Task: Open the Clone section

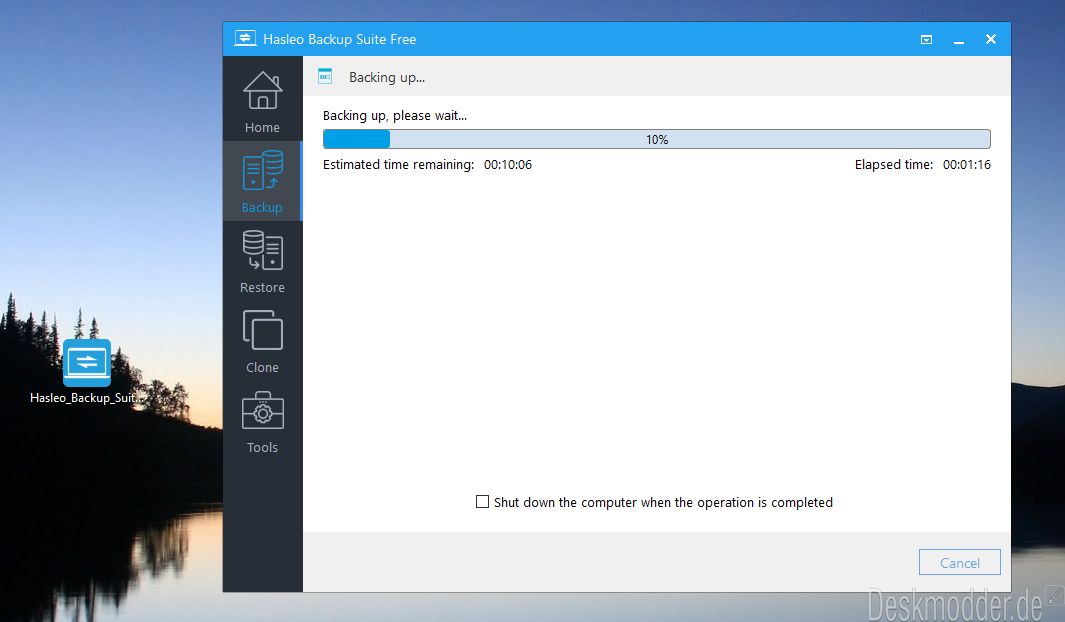Action: 262,342
